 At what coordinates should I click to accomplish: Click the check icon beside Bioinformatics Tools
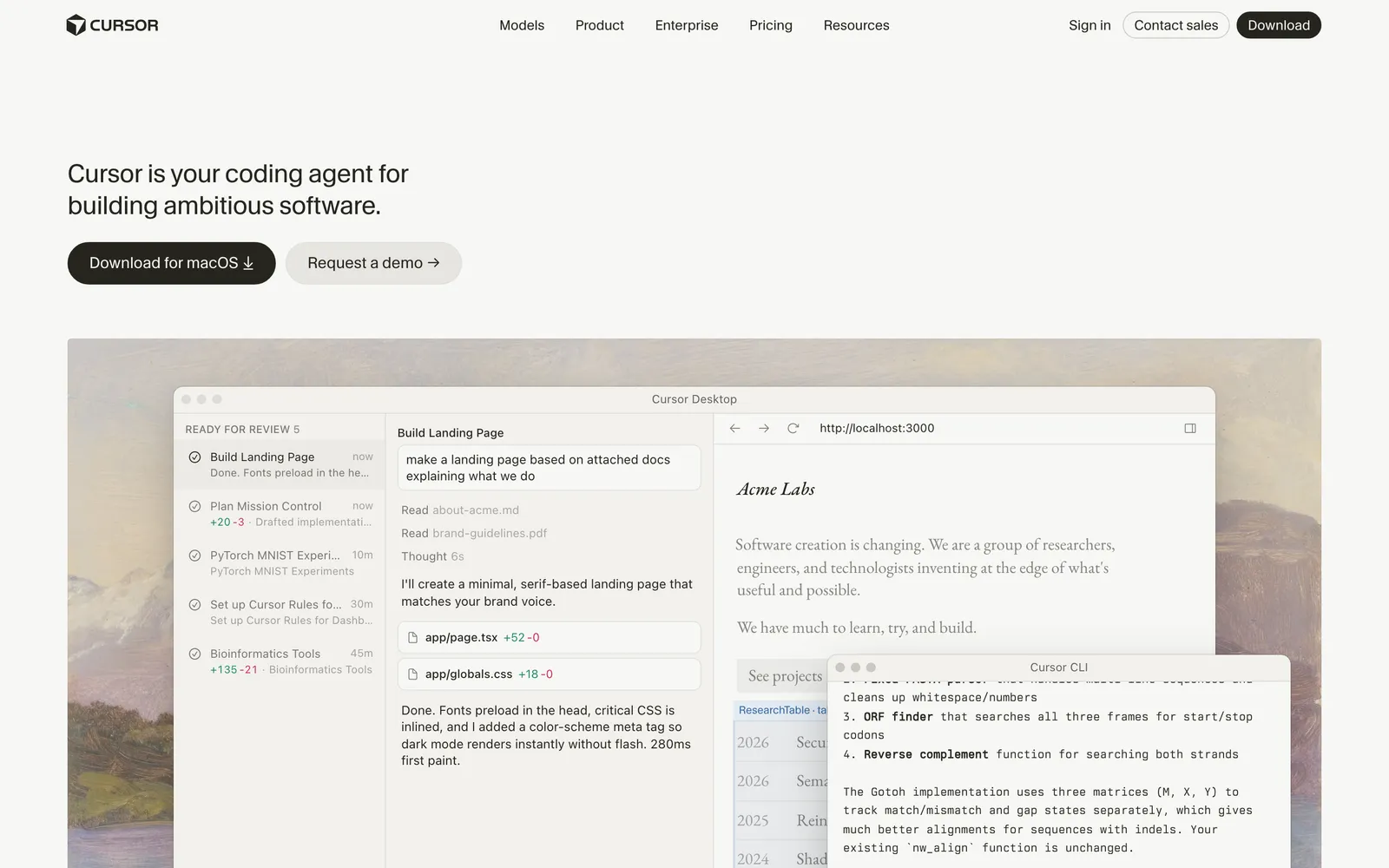tap(194, 654)
